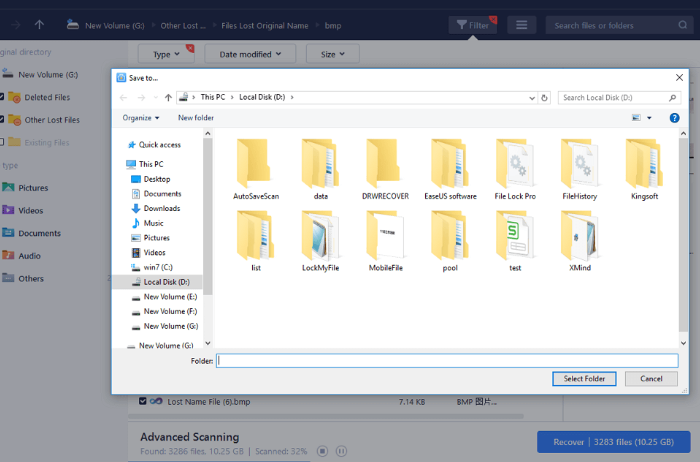Select the XMind folder
The image size is (700, 462).
tap(579, 241)
